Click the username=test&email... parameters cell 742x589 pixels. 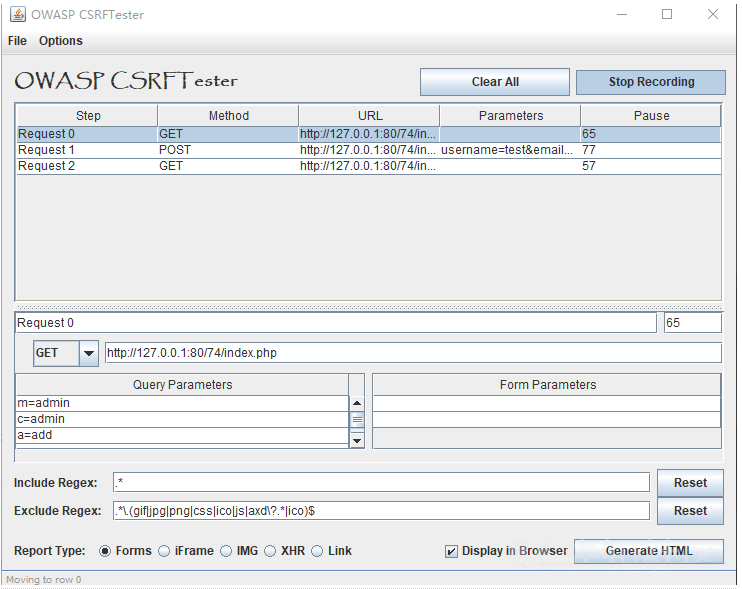point(510,150)
